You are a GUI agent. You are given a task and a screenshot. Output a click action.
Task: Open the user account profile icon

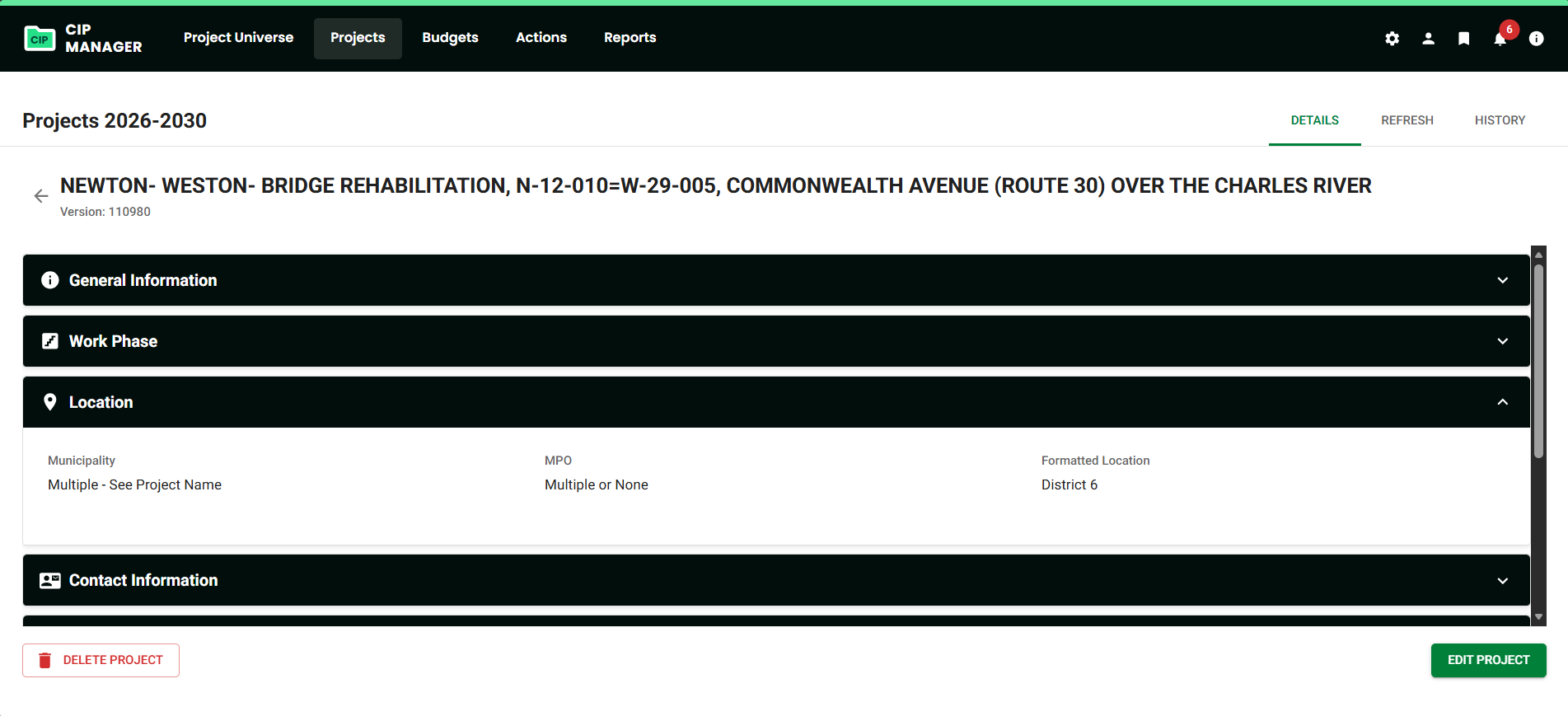coord(1428,39)
